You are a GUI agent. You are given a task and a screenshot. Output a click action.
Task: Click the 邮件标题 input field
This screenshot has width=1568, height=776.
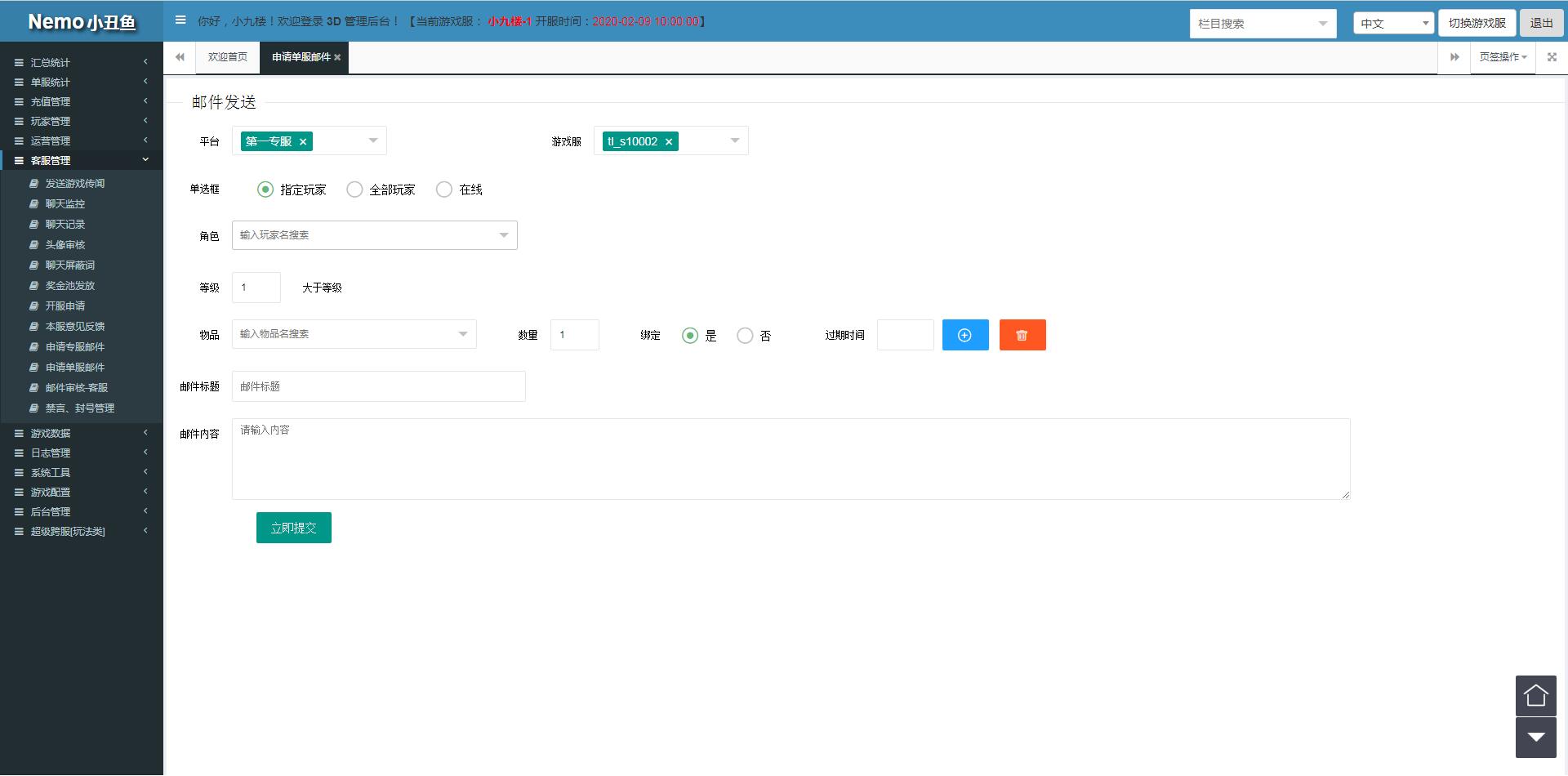(x=378, y=386)
